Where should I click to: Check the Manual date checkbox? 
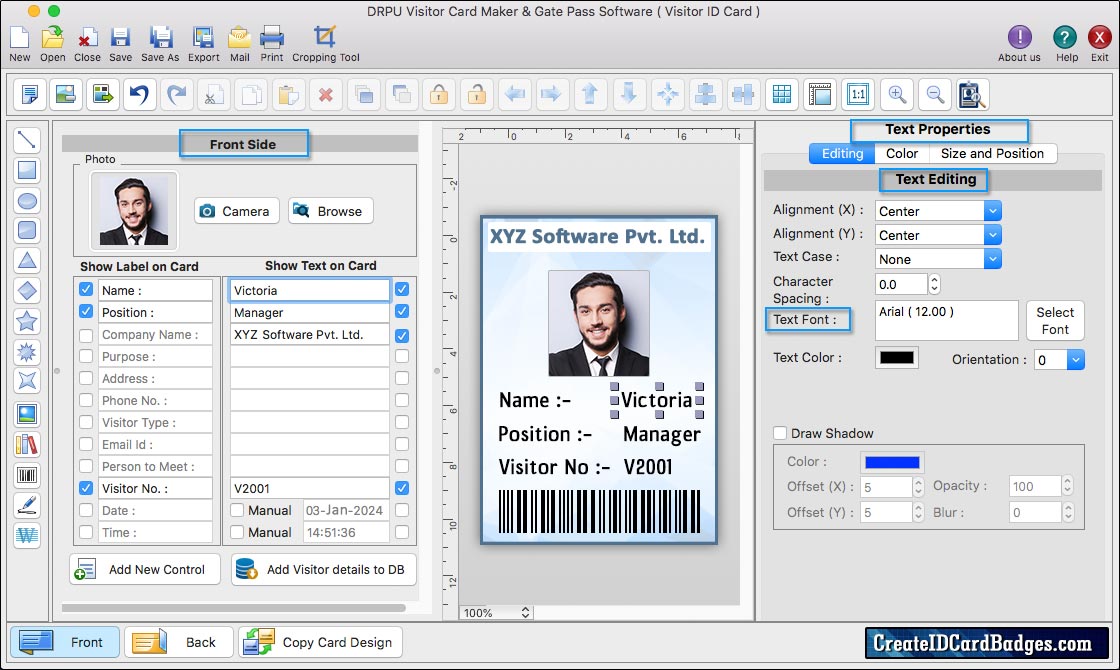[237, 510]
